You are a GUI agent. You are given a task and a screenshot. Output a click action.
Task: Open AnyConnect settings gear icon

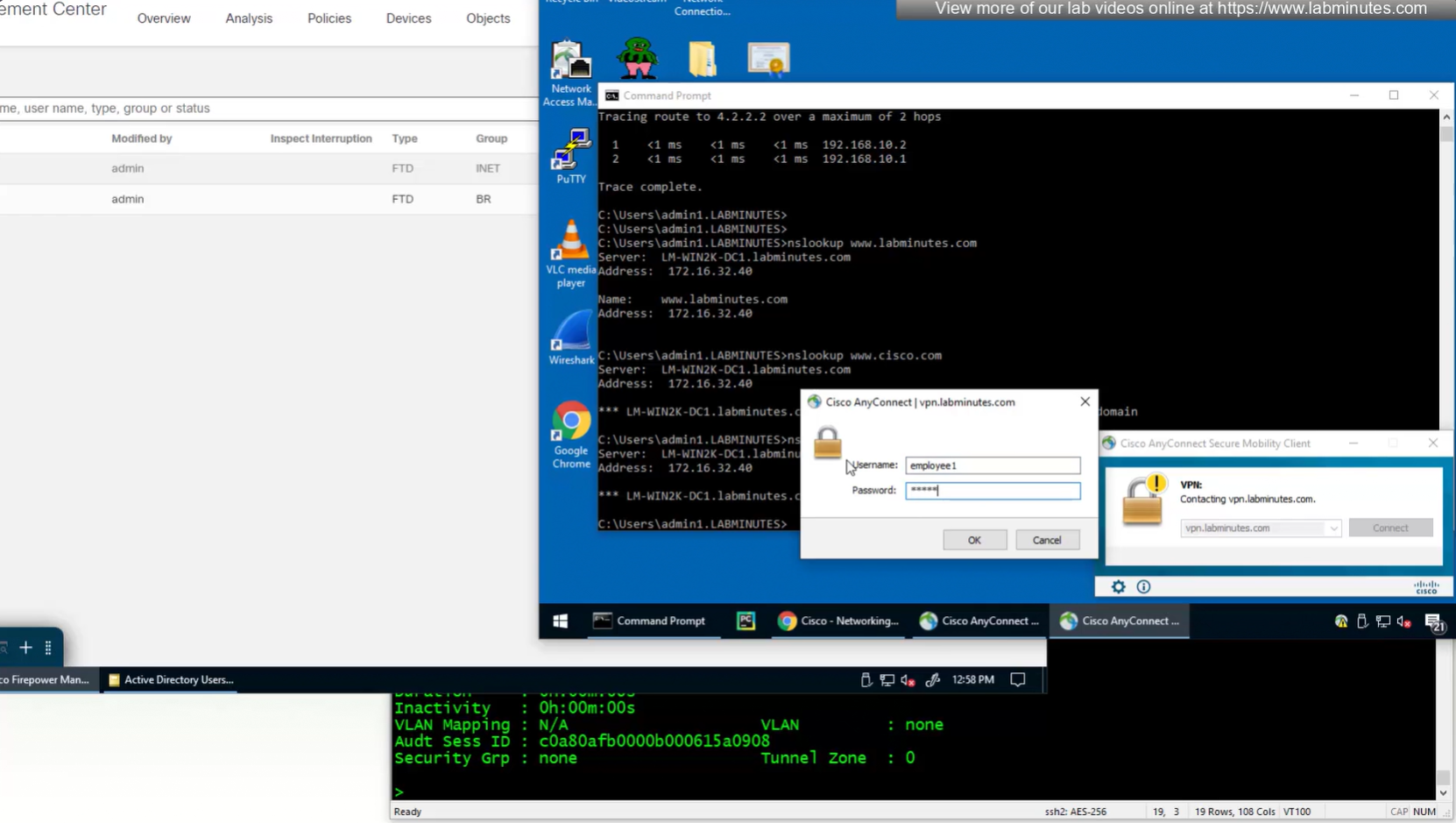1118,586
